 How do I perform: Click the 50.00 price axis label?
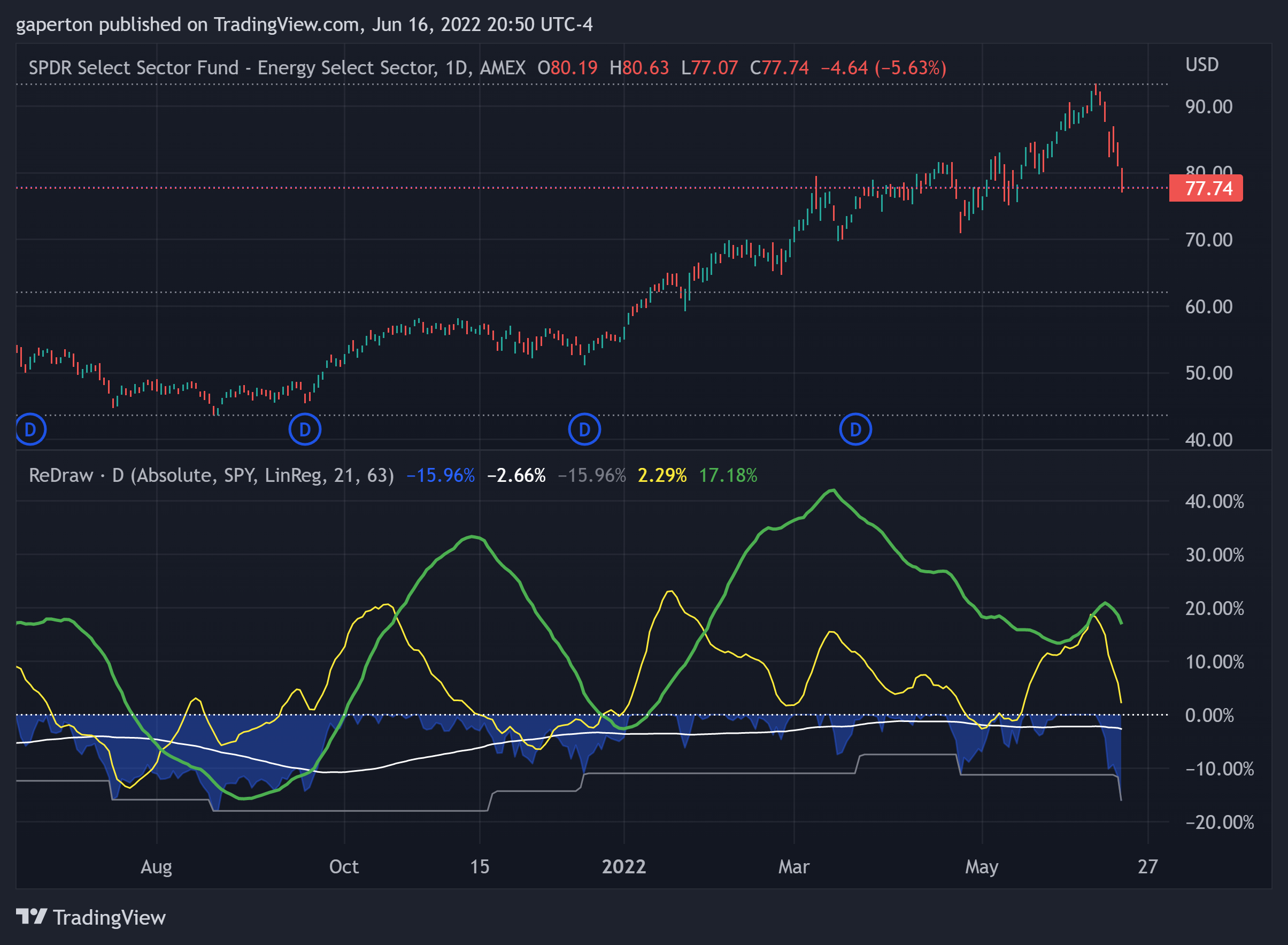tap(1208, 373)
